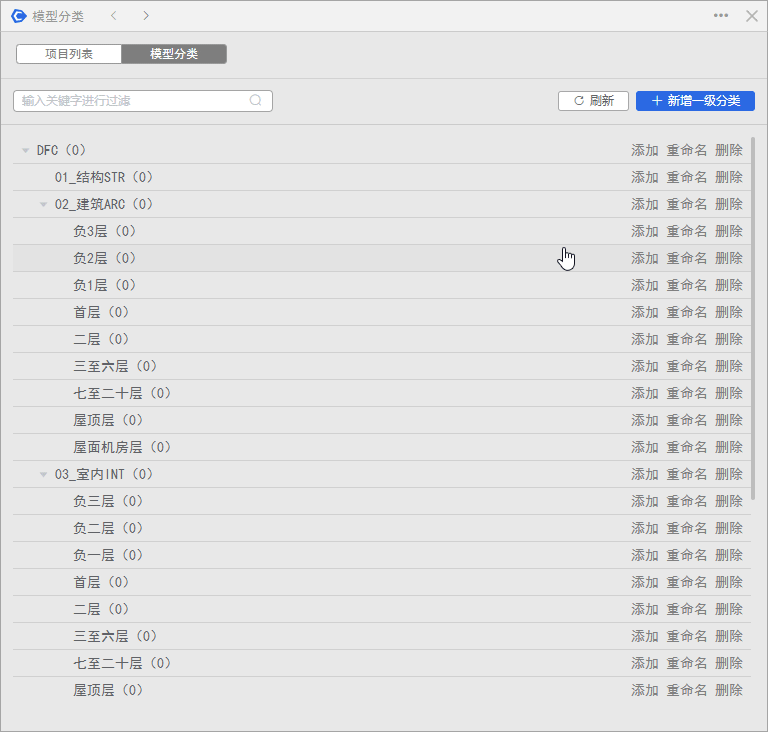Screen dimensions: 768x732
Task: Click the back navigation arrow
Action: 114,16
